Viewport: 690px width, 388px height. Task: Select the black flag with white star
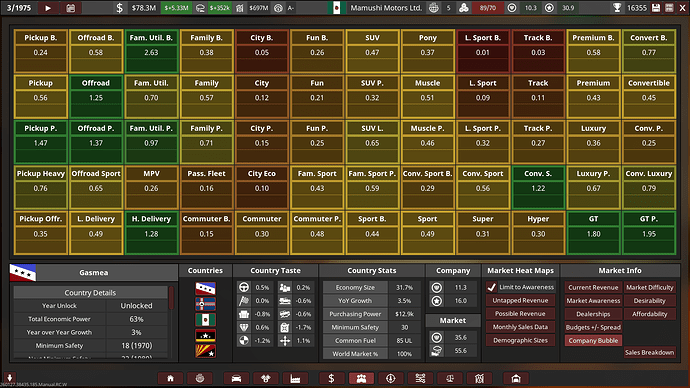pyautogui.click(x=206, y=335)
